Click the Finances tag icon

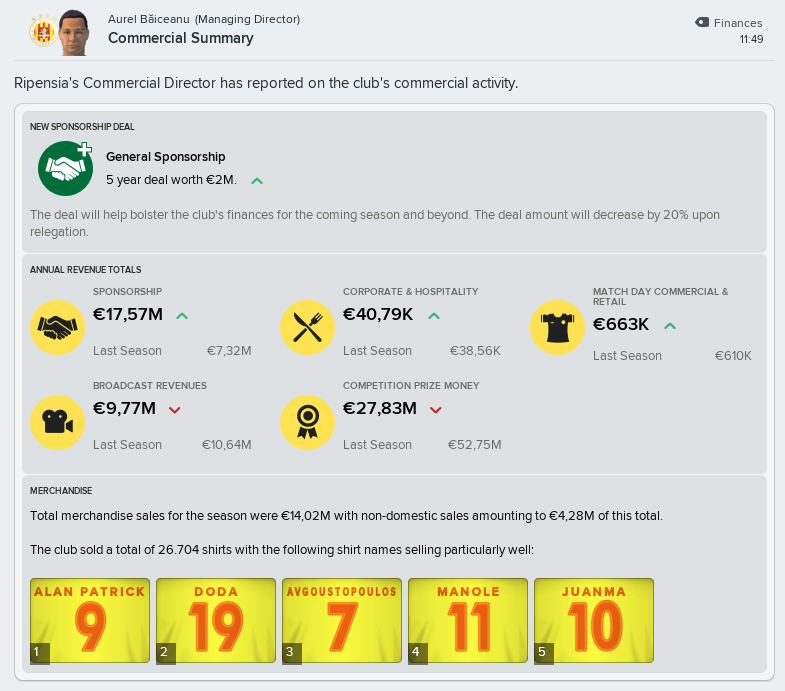click(x=702, y=23)
